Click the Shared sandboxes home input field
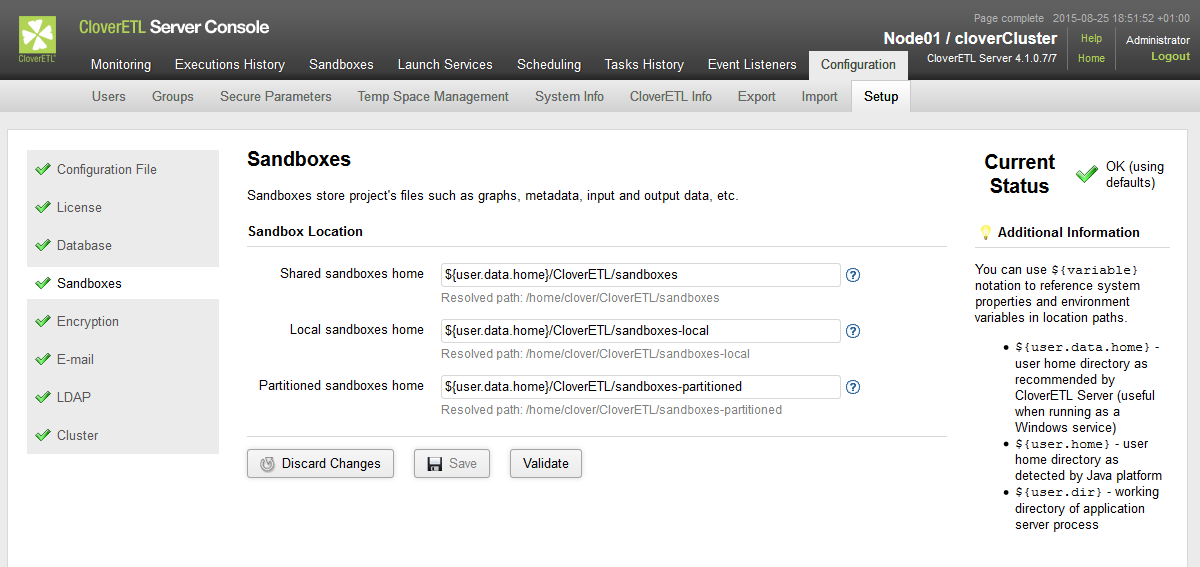Image resolution: width=1200 pixels, height=567 pixels. (x=640, y=275)
